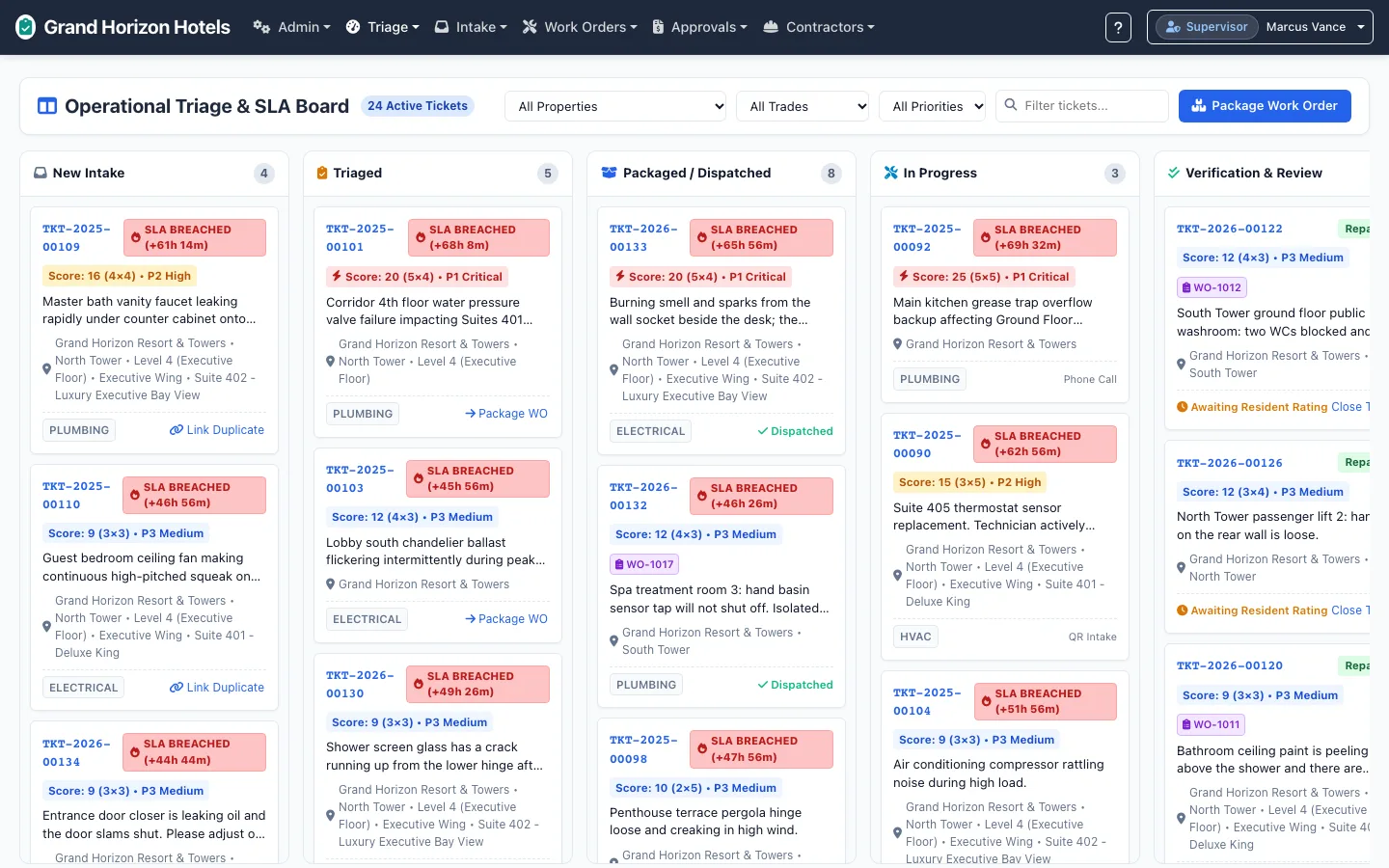
Task: Click HVAC tag on TKT-2025-00090 card
Action: [x=915, y=637]
